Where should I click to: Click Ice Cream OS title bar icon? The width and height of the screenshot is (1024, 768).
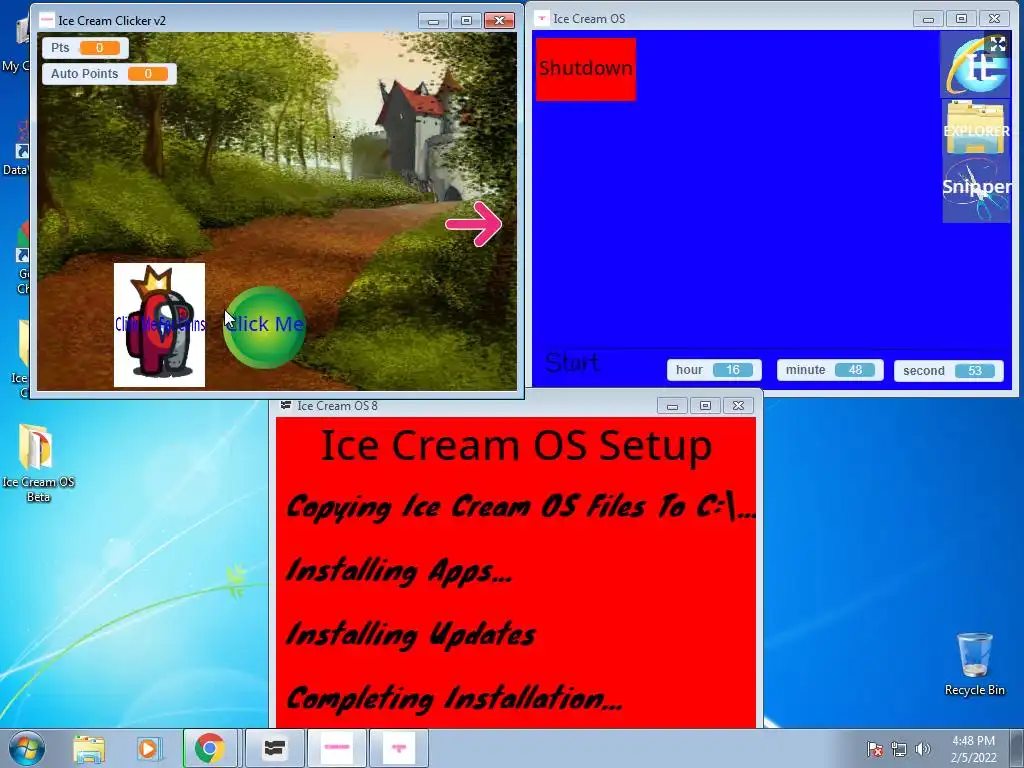pos(541,19)
